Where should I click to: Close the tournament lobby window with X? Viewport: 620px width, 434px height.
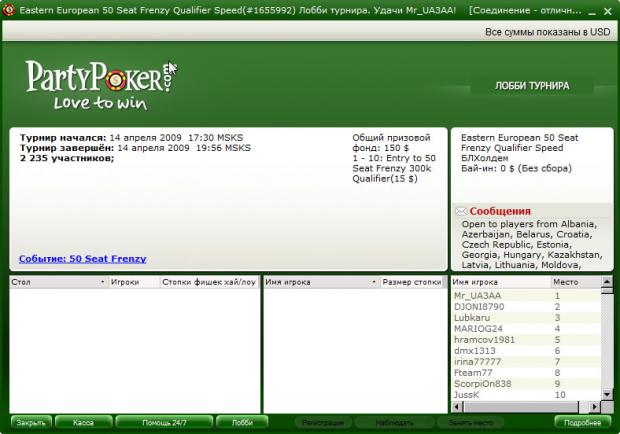pyautogui.click(x=608, y=11)
